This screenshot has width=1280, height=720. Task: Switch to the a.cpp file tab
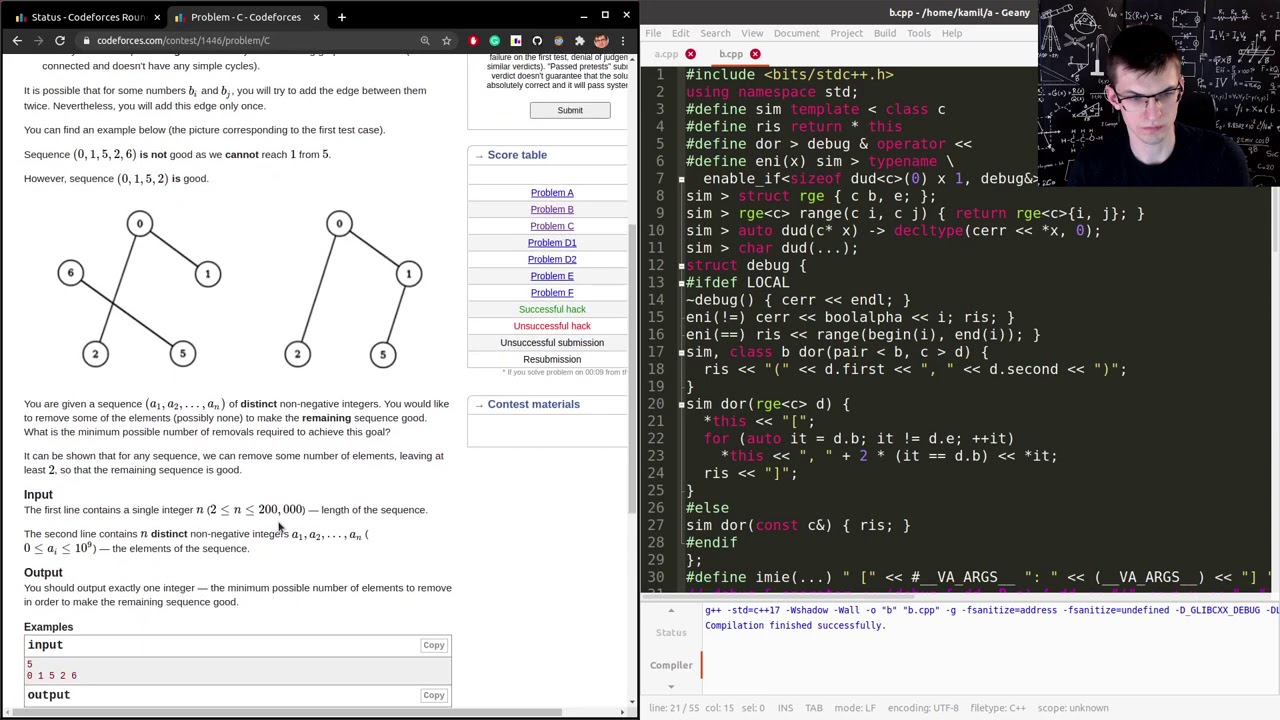click(666, 54)
